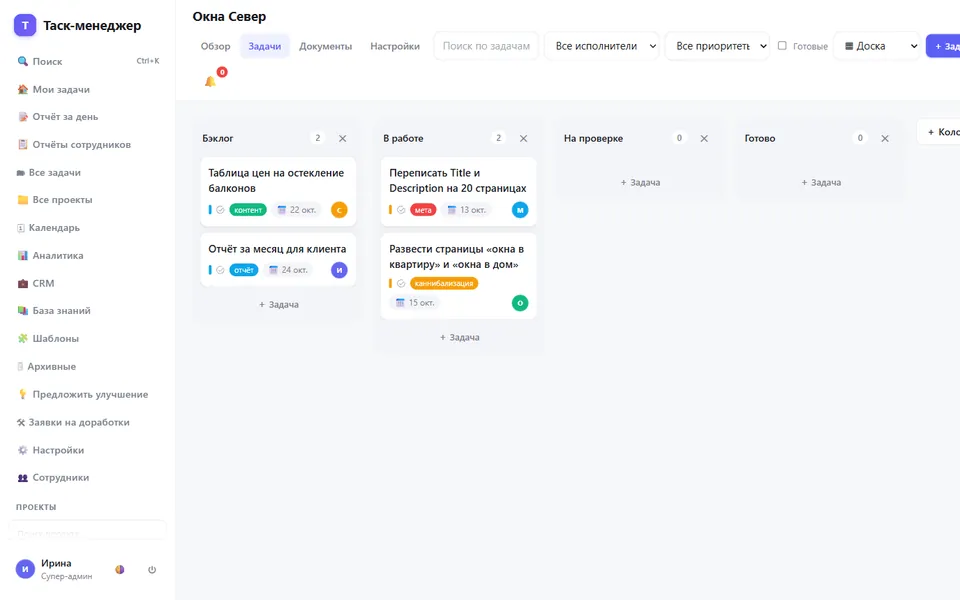Mark balcony price table task complete

coord(220,210)
